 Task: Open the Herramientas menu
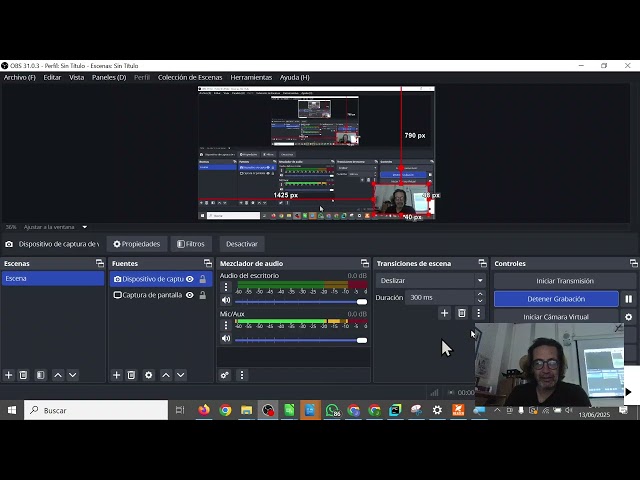(251, 77)
